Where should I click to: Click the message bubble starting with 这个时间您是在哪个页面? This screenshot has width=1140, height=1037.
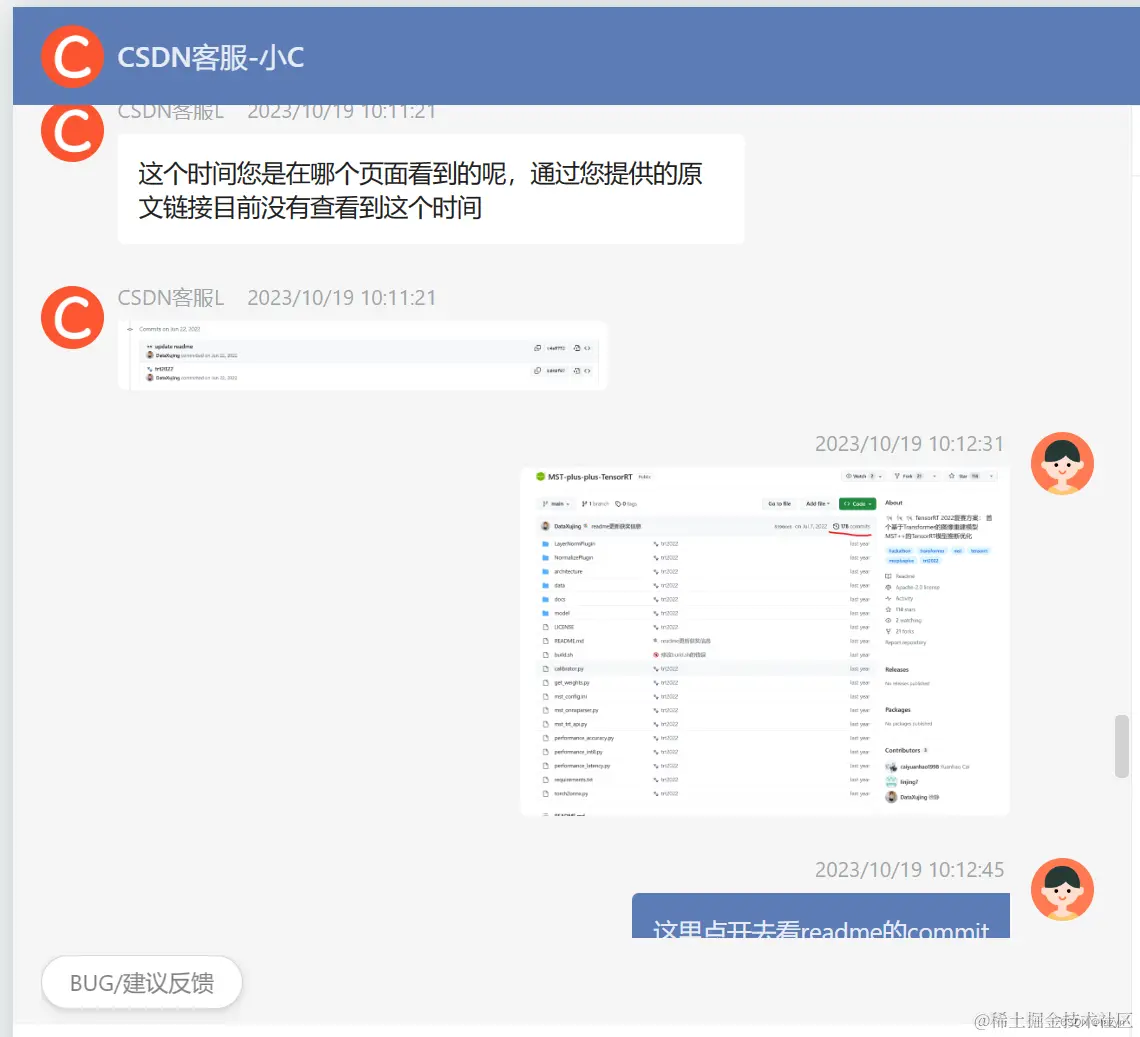click(431, 189)
